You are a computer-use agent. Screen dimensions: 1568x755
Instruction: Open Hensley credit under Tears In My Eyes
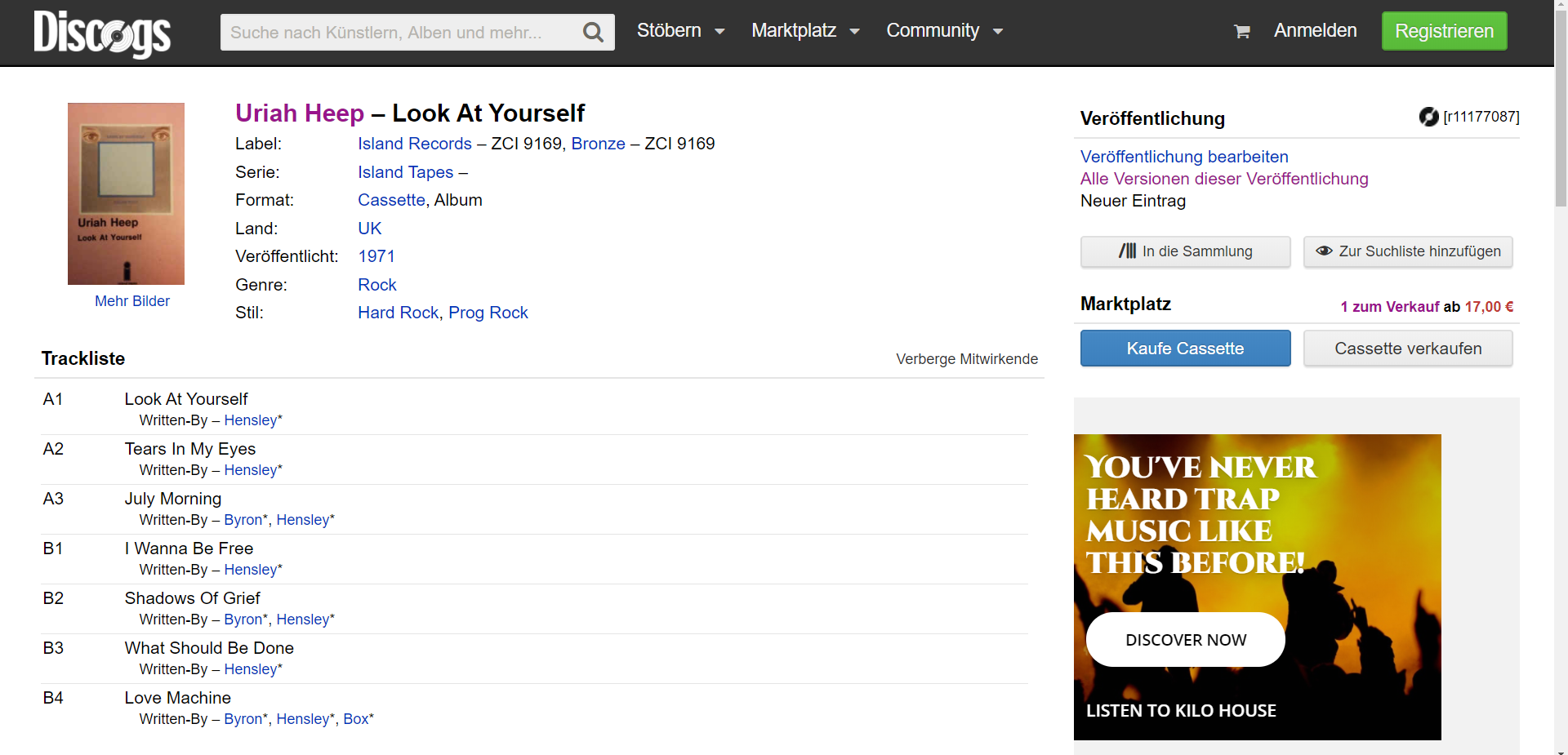[x=251, y=470]
